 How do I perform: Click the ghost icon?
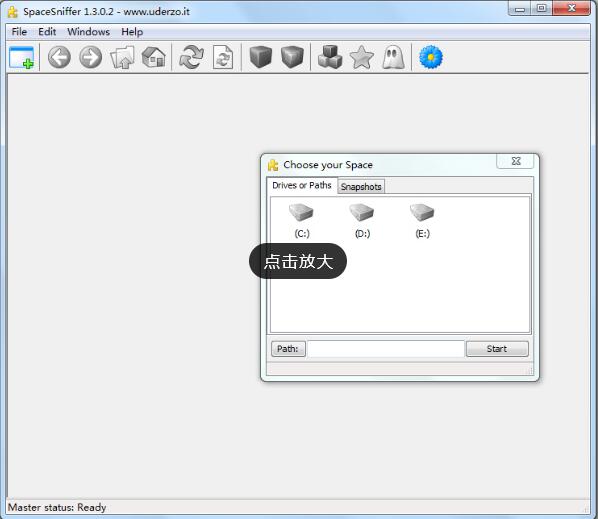click(393, 57)
